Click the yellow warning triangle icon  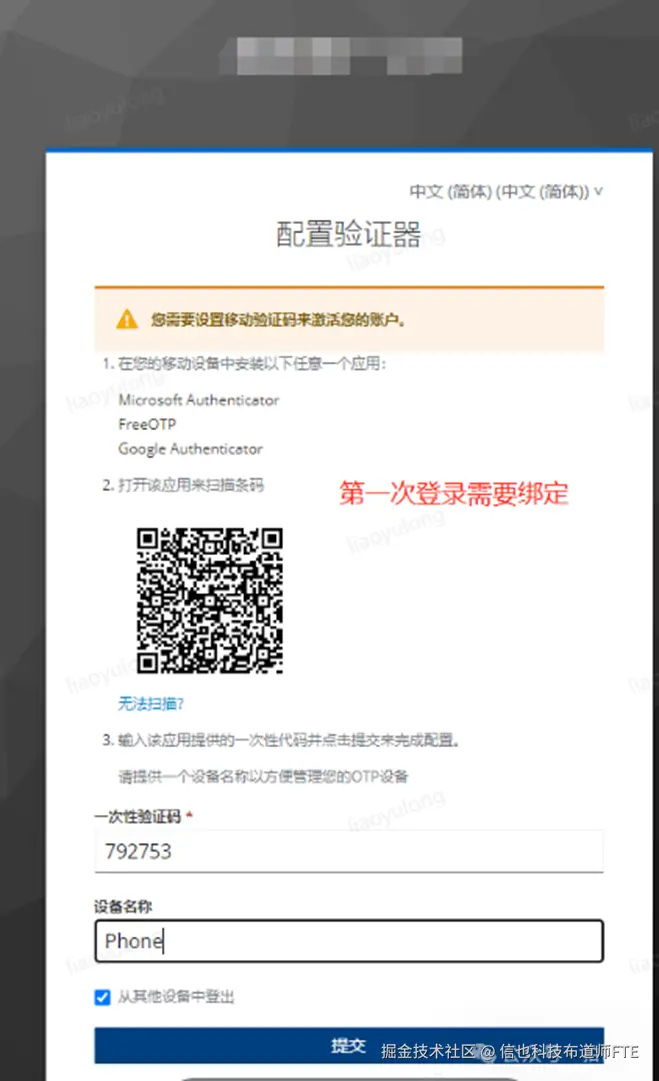(127, 320)
